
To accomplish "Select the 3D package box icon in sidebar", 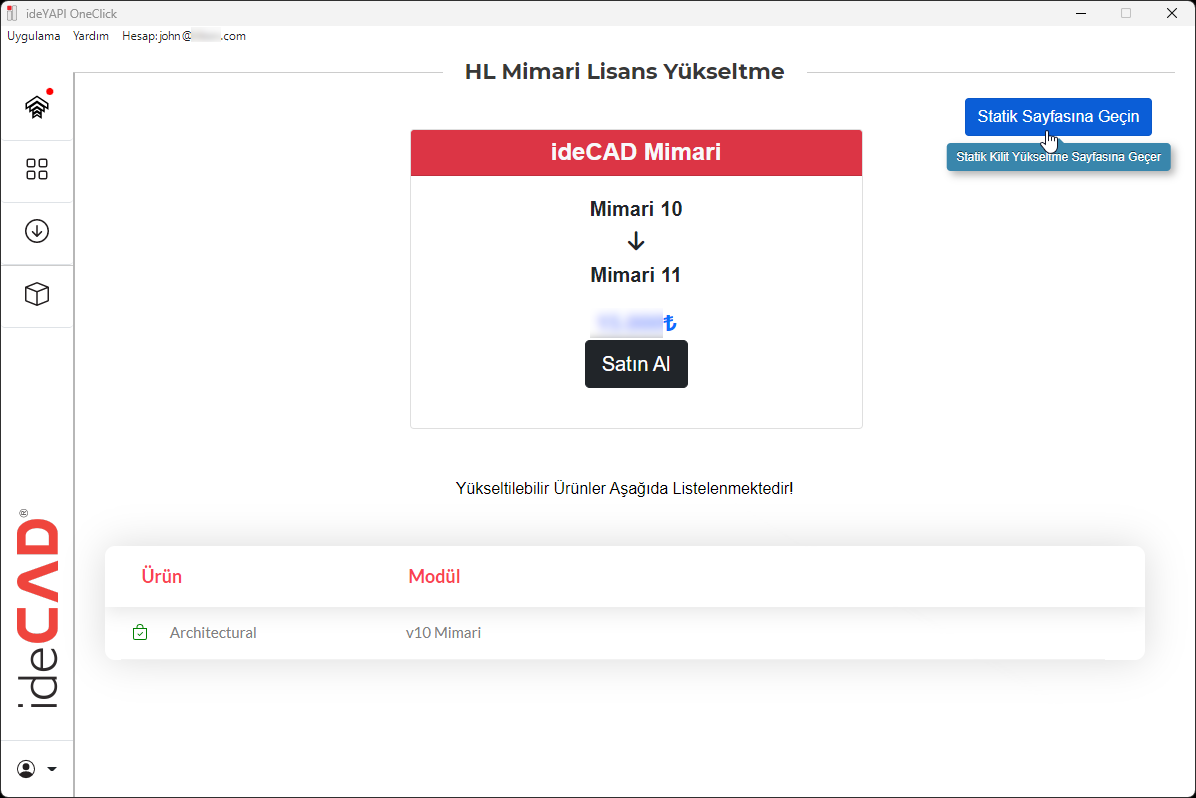I will tap(37, 294).
